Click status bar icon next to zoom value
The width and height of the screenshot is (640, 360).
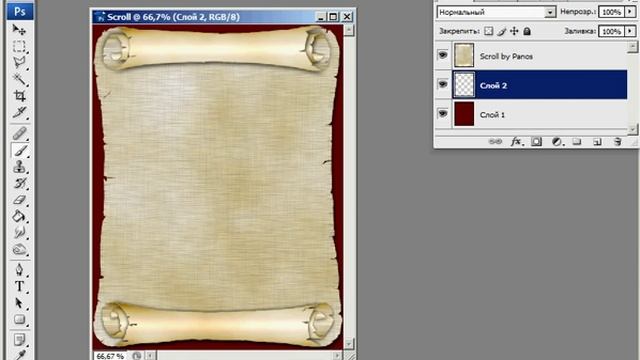click(x=136, y=356)
